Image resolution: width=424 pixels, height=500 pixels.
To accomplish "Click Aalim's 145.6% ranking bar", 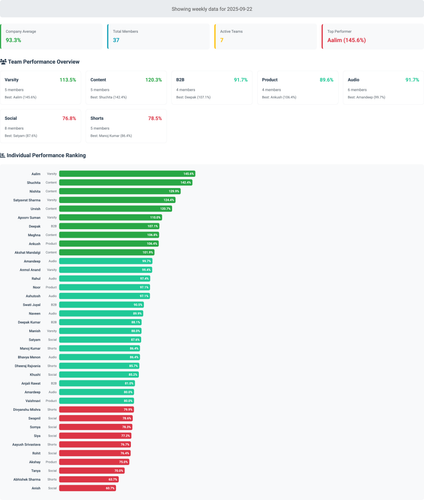I will (x=127, y=174).
